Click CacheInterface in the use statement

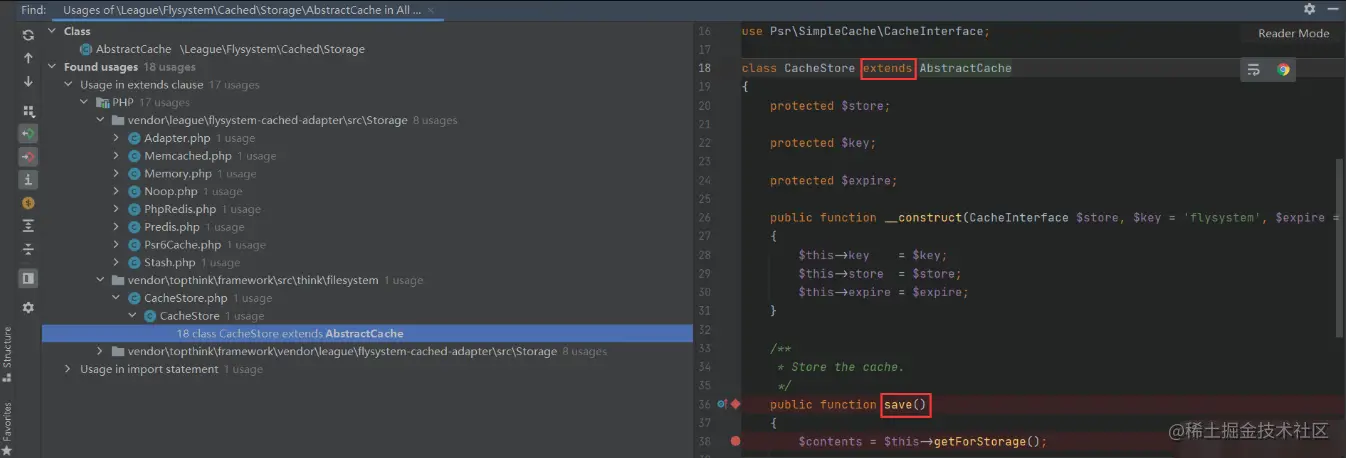pos(933,31)
